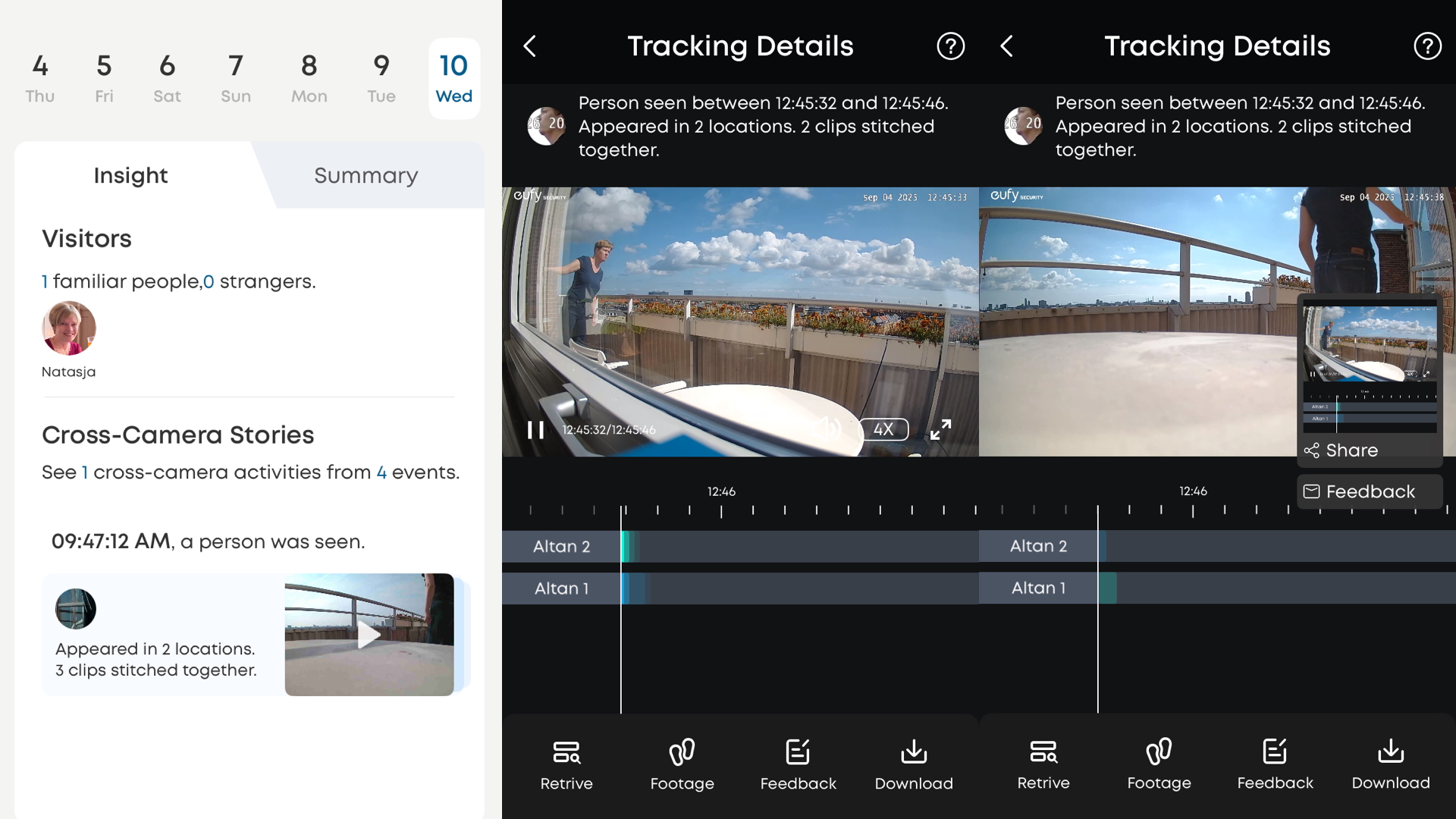Go back from right Tracking Details
Image resolution: width=1456 pixels, height=819 pixels.
click(x=1007, y=46)
